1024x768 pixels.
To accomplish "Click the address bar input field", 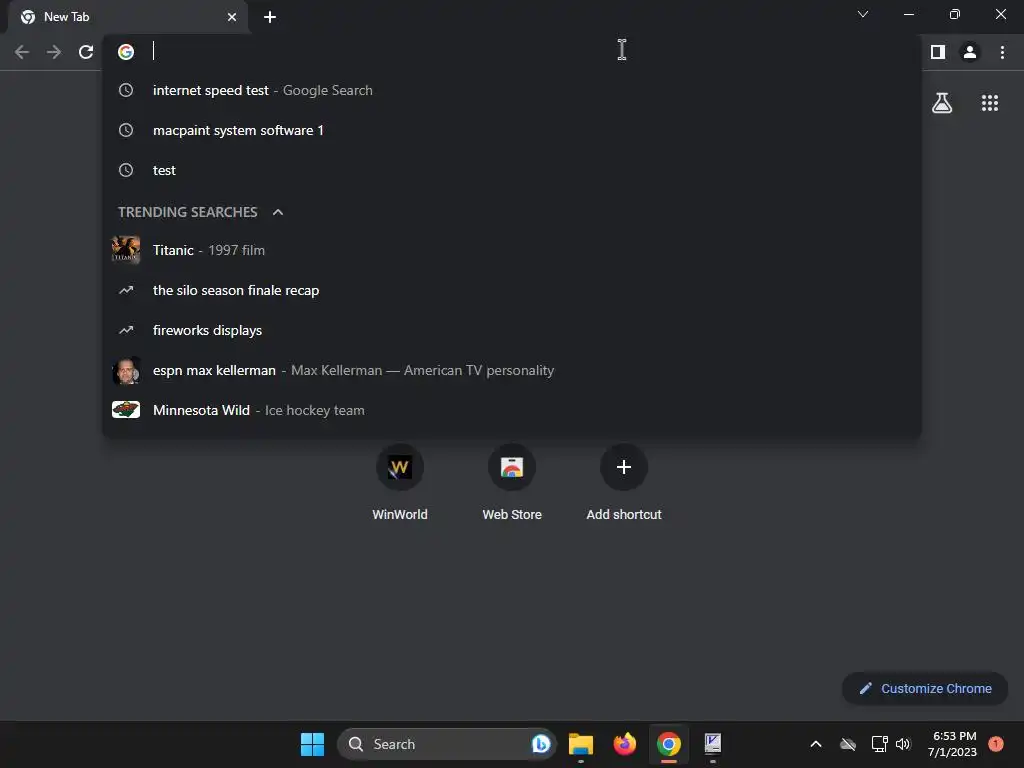I will click(x=513, y=52).
